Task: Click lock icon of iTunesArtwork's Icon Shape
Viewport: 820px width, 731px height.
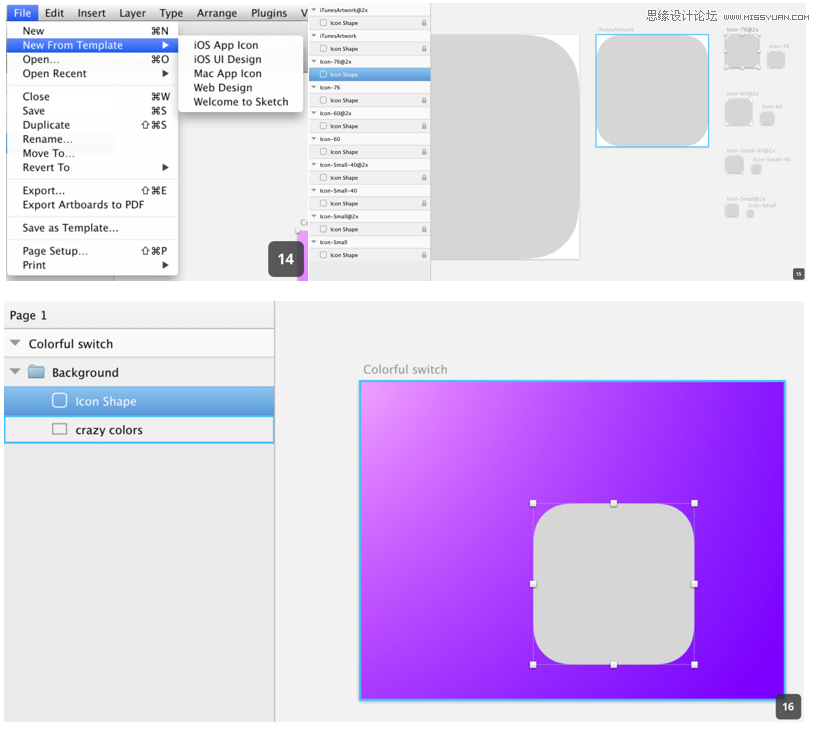Action: 424,49
